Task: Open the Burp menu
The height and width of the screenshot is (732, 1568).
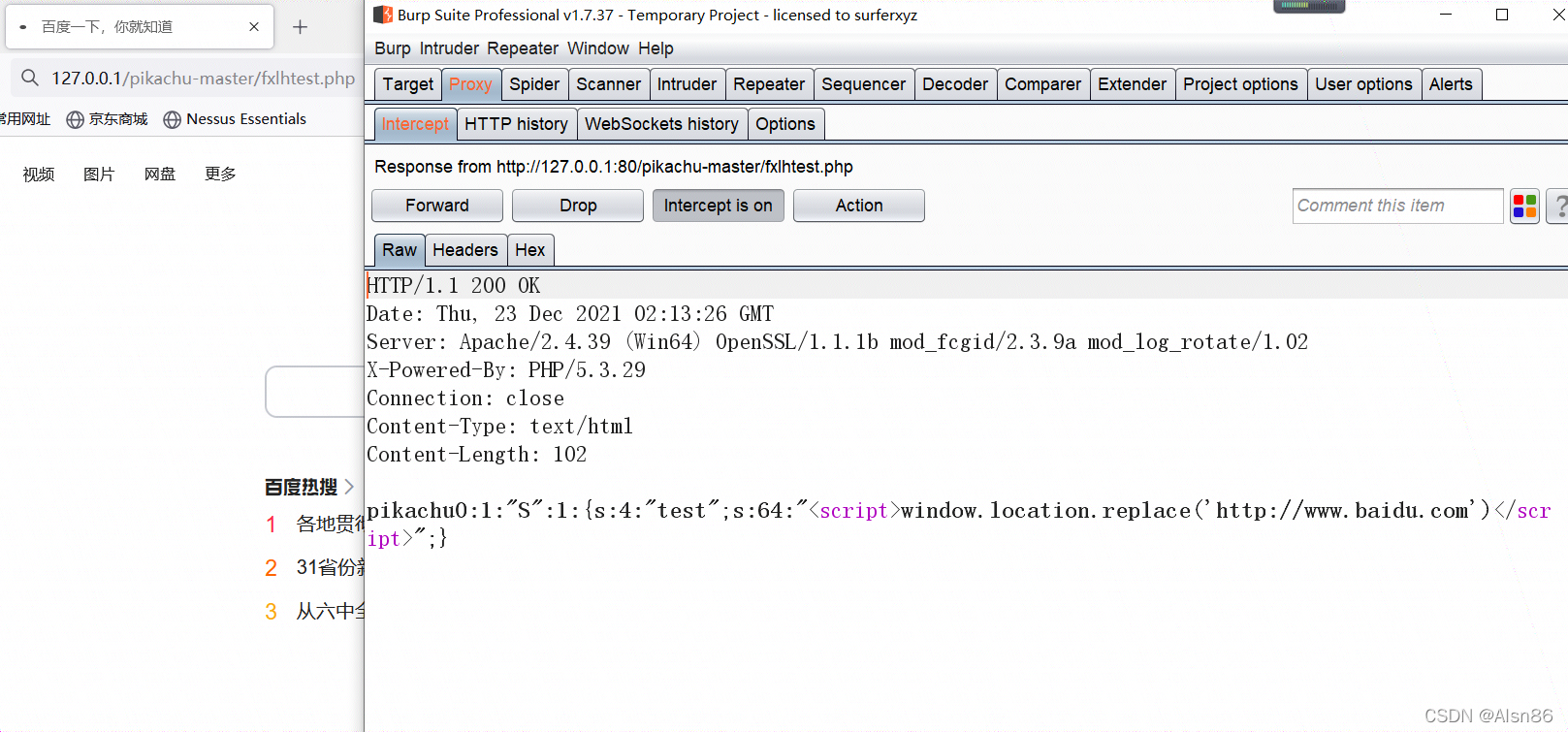Action: tap(393, 48)
